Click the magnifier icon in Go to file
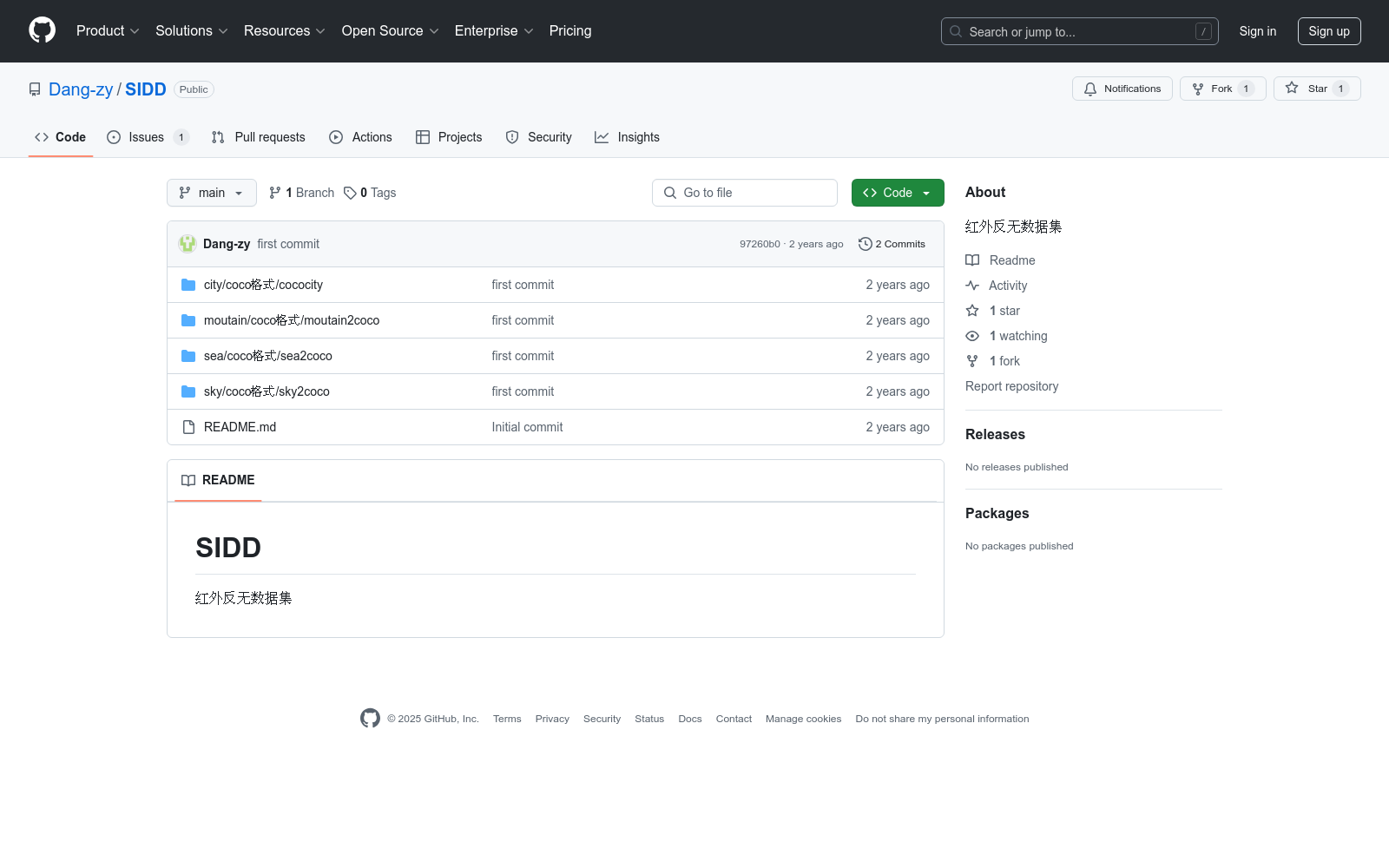The height and width of the screenshot is (868, 1389). click(x=670, y=193)
